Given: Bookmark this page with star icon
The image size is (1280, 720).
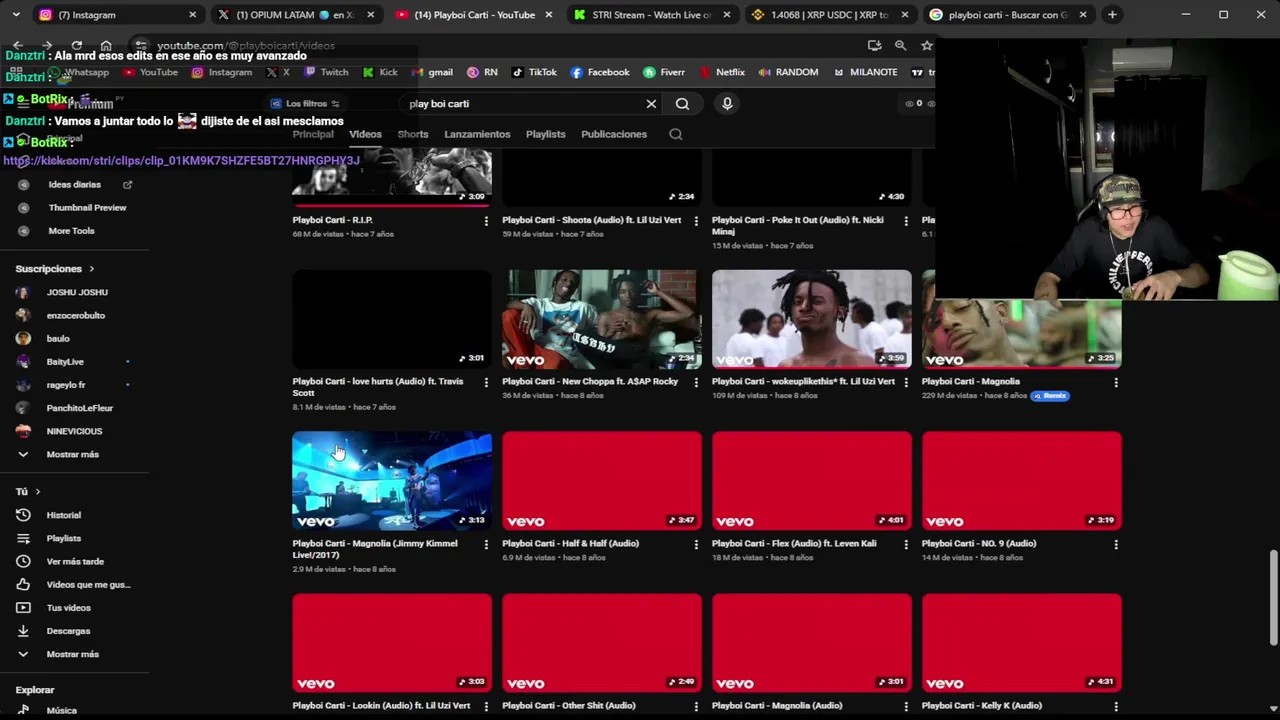Looking at the screenshot, I should click(x=927, y=45).
